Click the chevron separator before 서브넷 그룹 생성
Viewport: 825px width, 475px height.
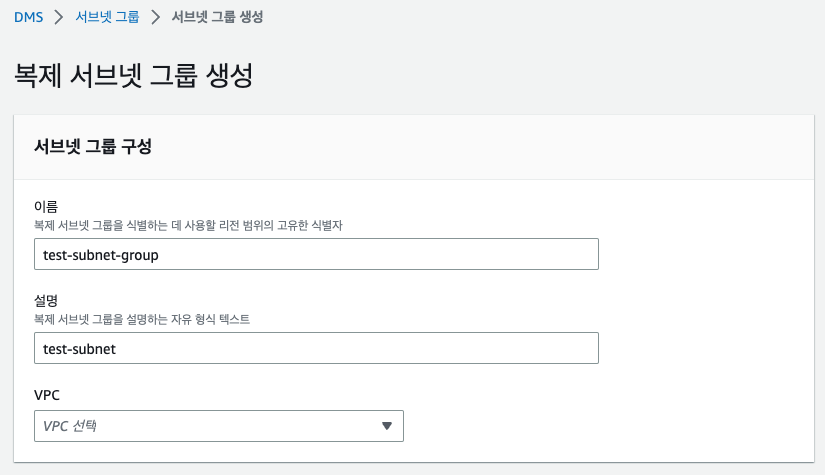pyautogui.click(x=155, y=17)
